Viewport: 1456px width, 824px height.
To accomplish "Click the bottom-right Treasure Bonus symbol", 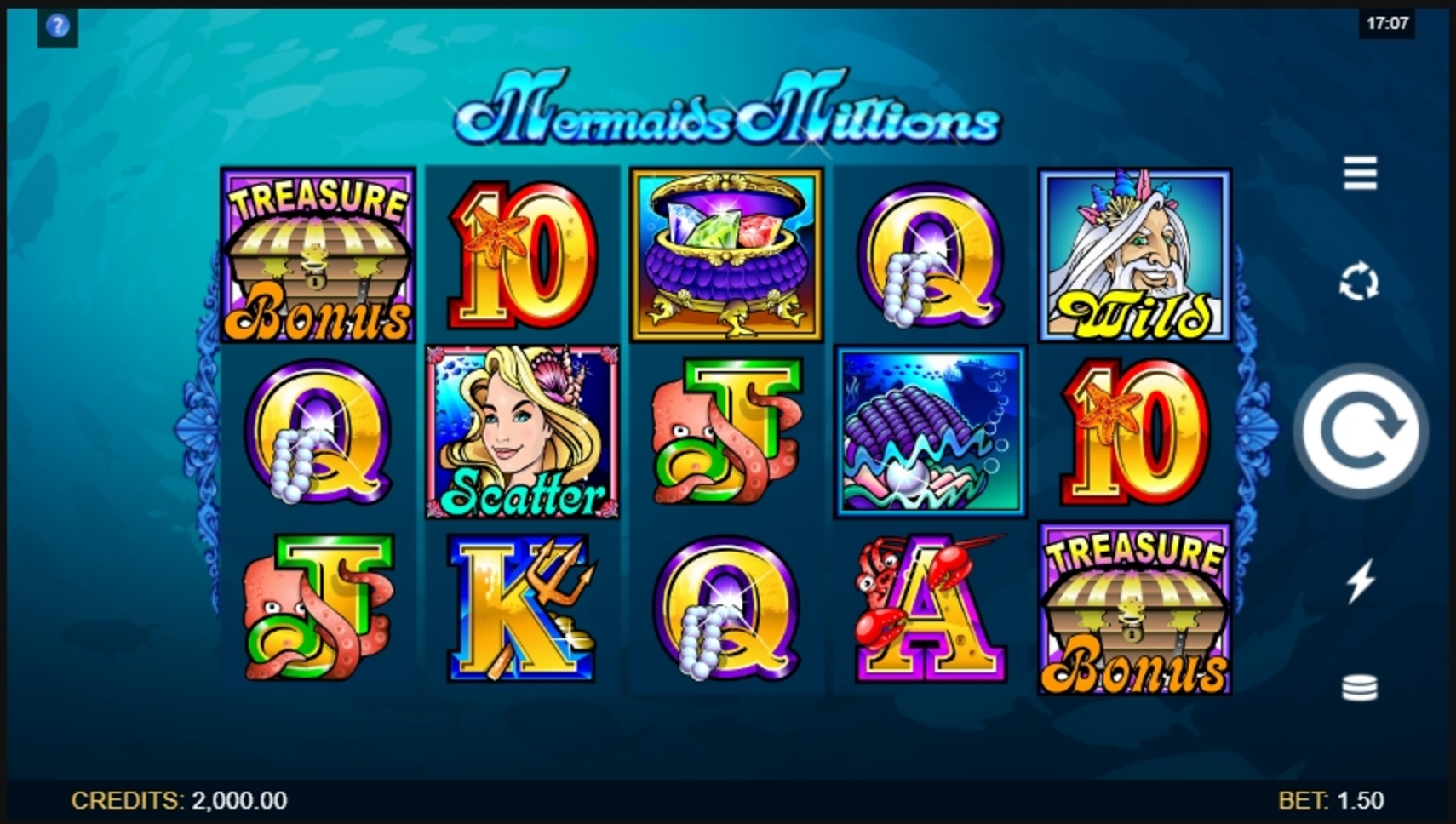I will point(1135,609).
